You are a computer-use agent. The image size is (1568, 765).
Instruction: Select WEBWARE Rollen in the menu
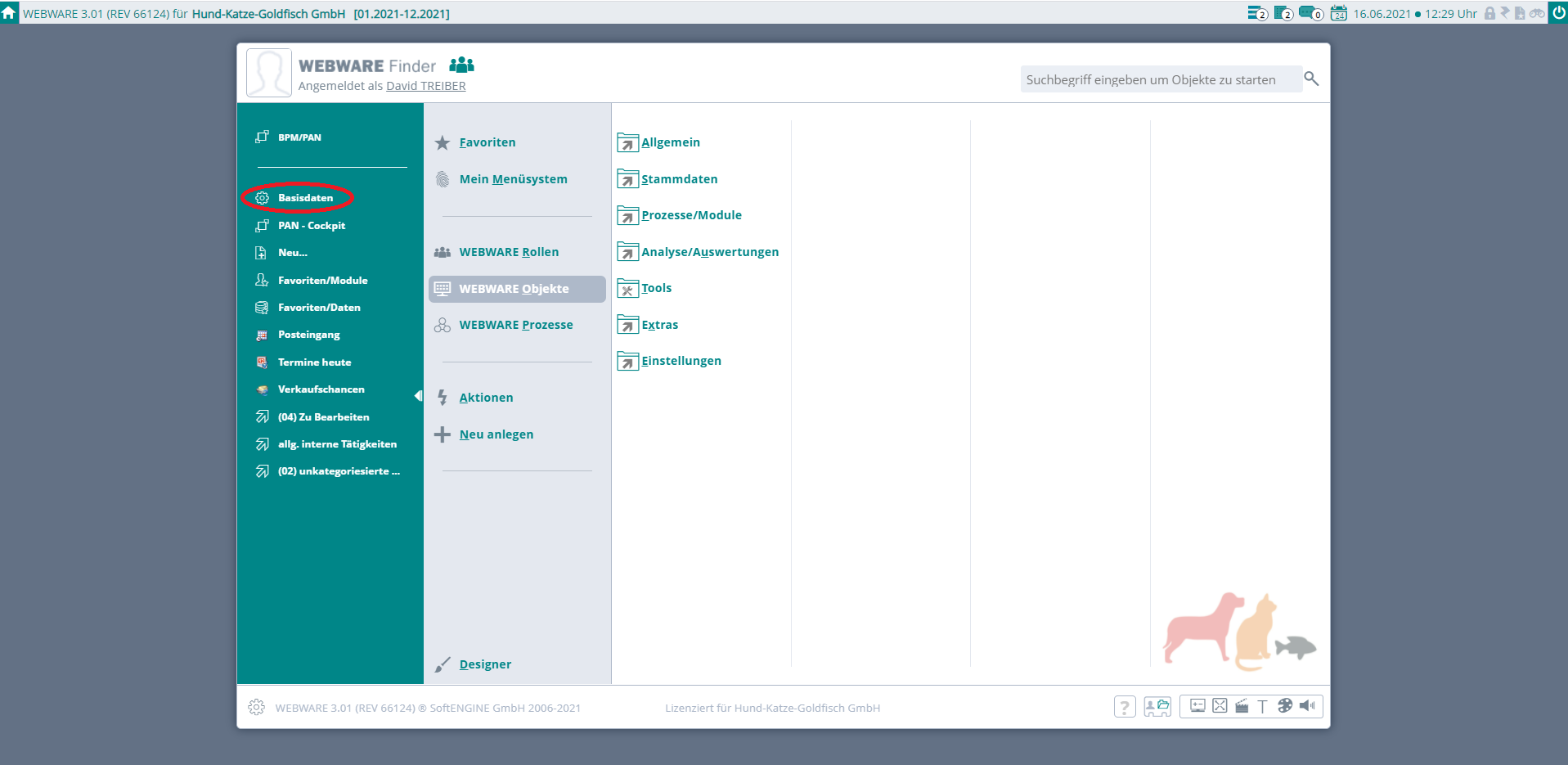click(x=509, y=252)
